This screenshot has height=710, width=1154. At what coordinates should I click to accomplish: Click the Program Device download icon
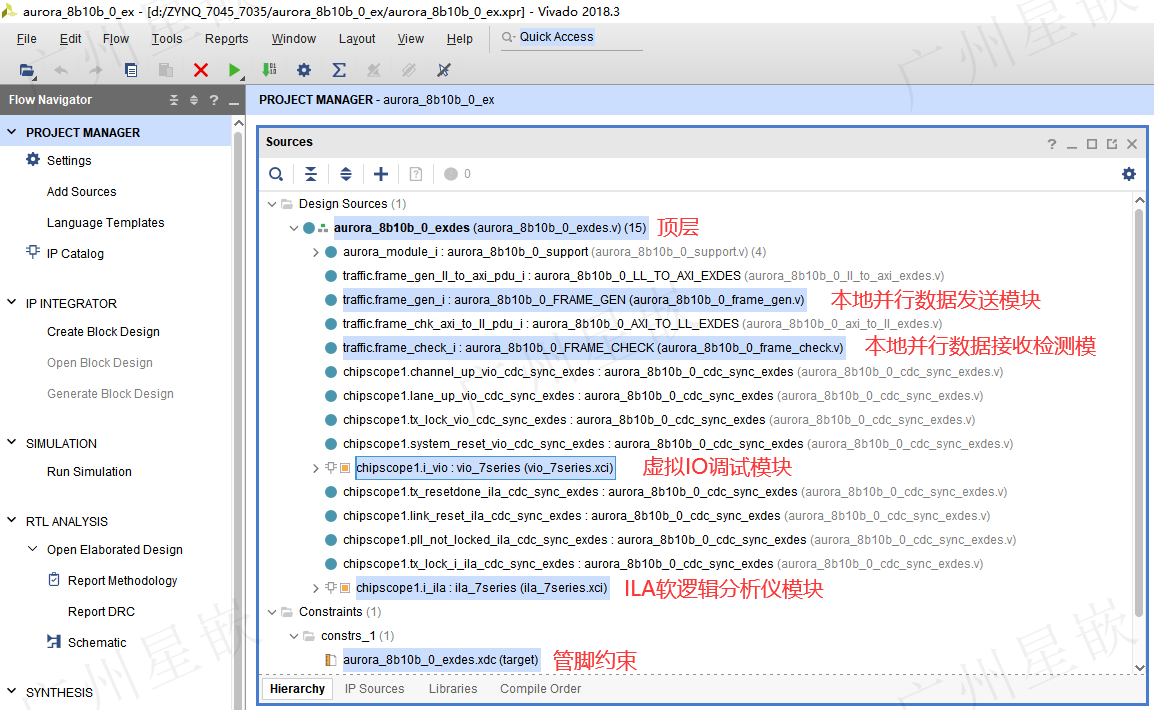(x=269, y=70)
